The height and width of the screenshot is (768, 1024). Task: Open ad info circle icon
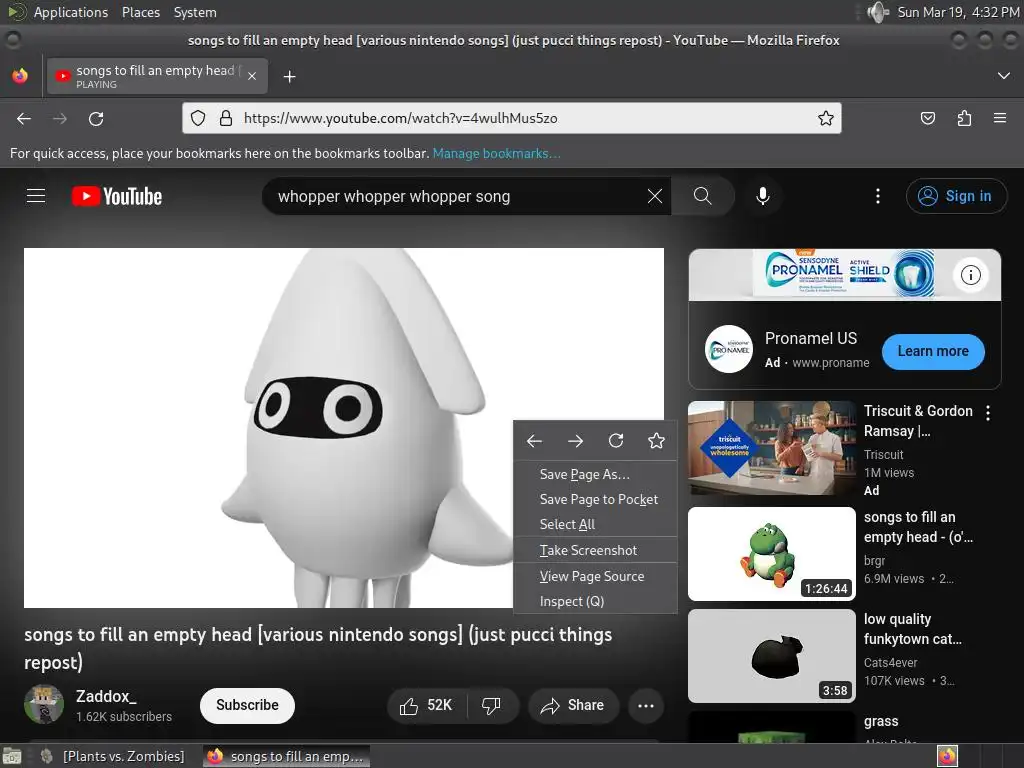coord(970,275)
